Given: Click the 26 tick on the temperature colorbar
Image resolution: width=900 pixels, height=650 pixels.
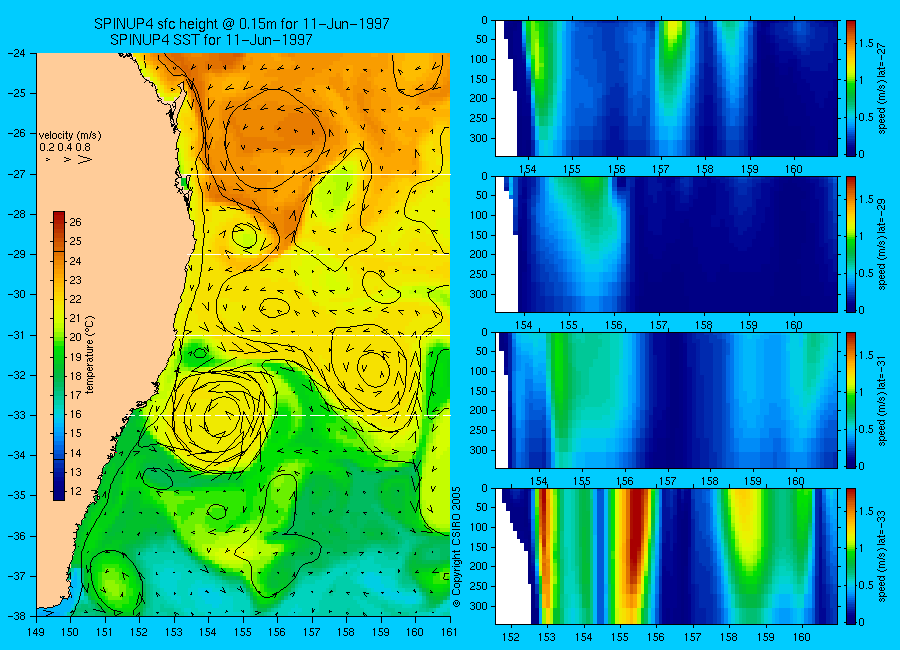Looking at the screenshot, I should pos(75,222).
